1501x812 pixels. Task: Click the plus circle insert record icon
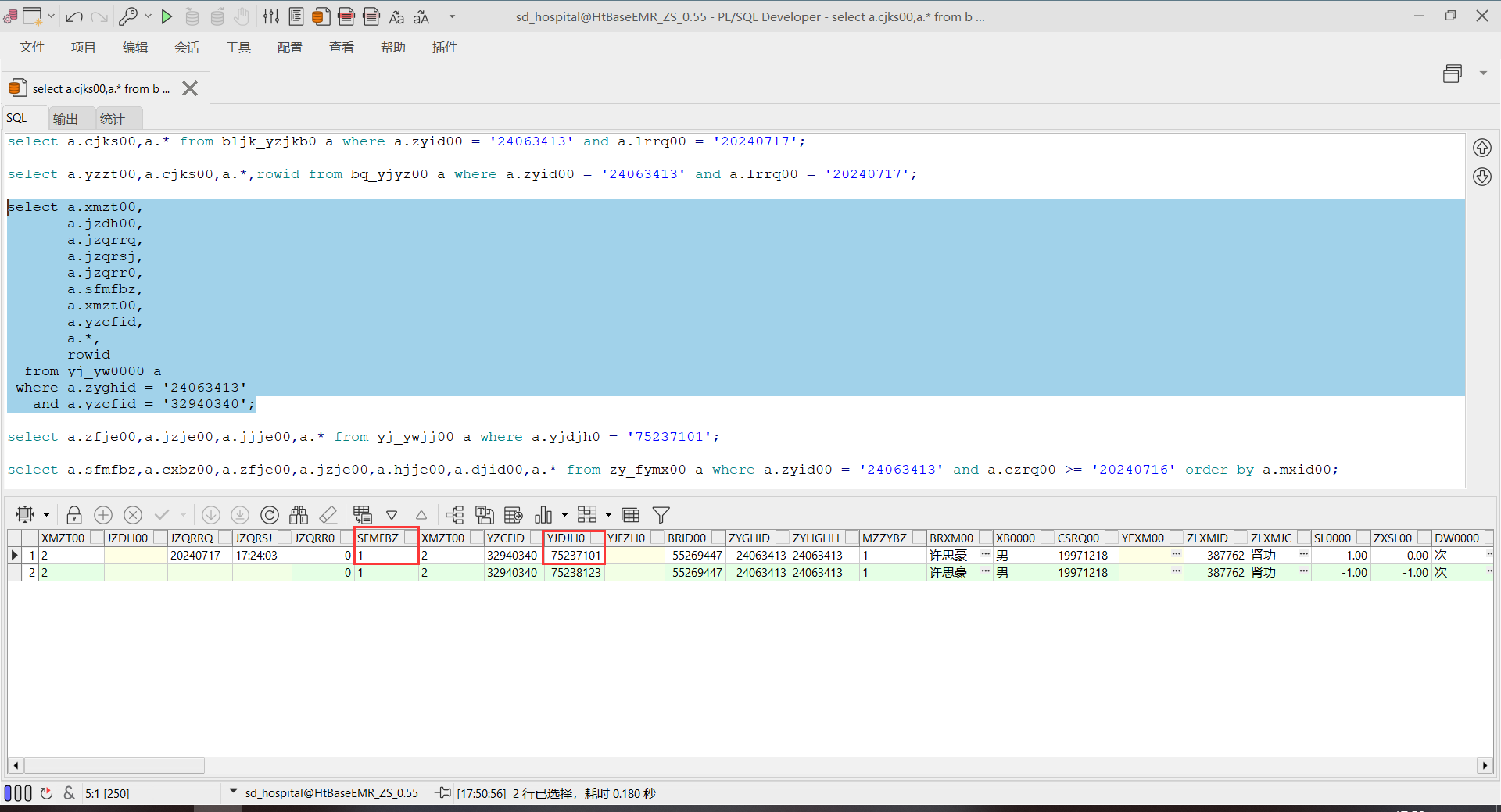coord(103,515)
